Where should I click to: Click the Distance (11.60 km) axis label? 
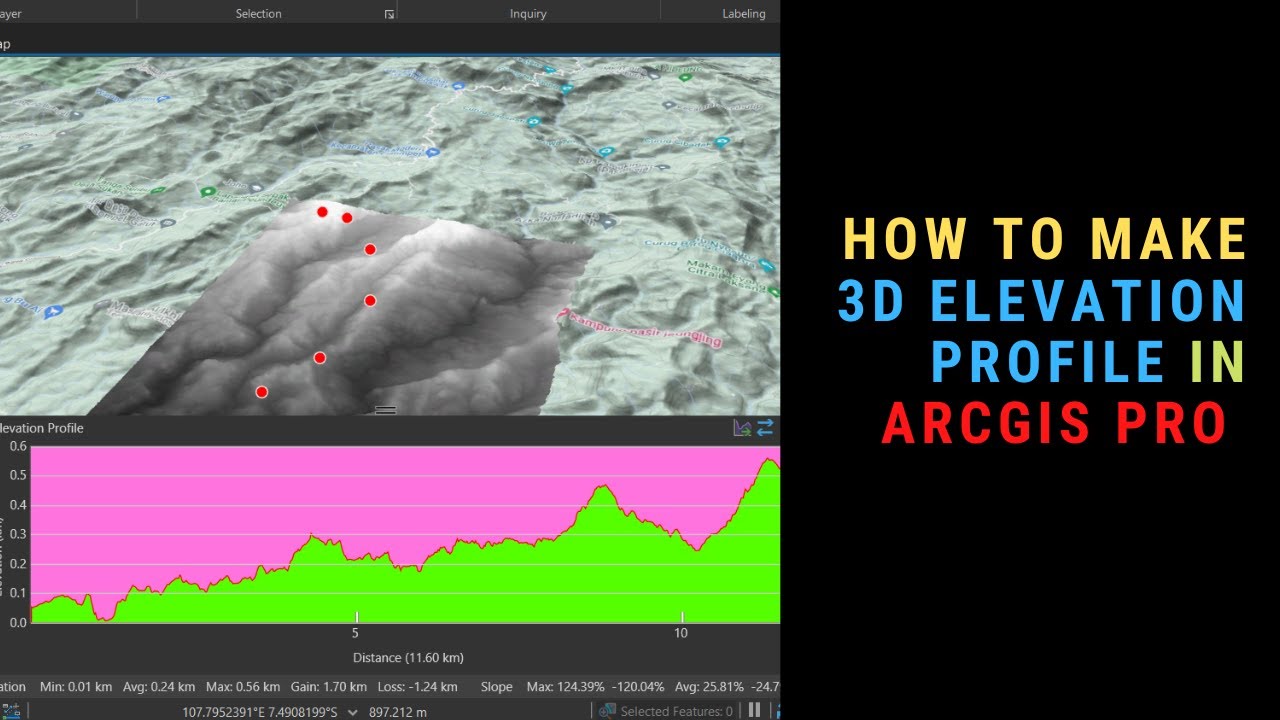(x=408, y=657)
